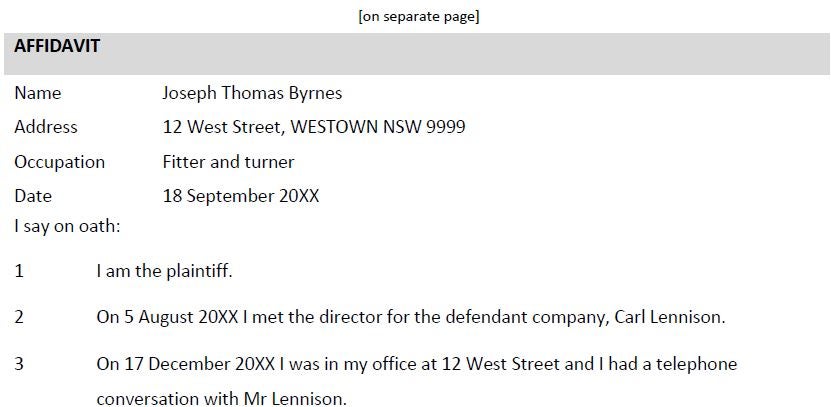This screenshot has width=831, height=407.
Task: Click the AFFIDAVIT heading
Action: tap(57, 46)
